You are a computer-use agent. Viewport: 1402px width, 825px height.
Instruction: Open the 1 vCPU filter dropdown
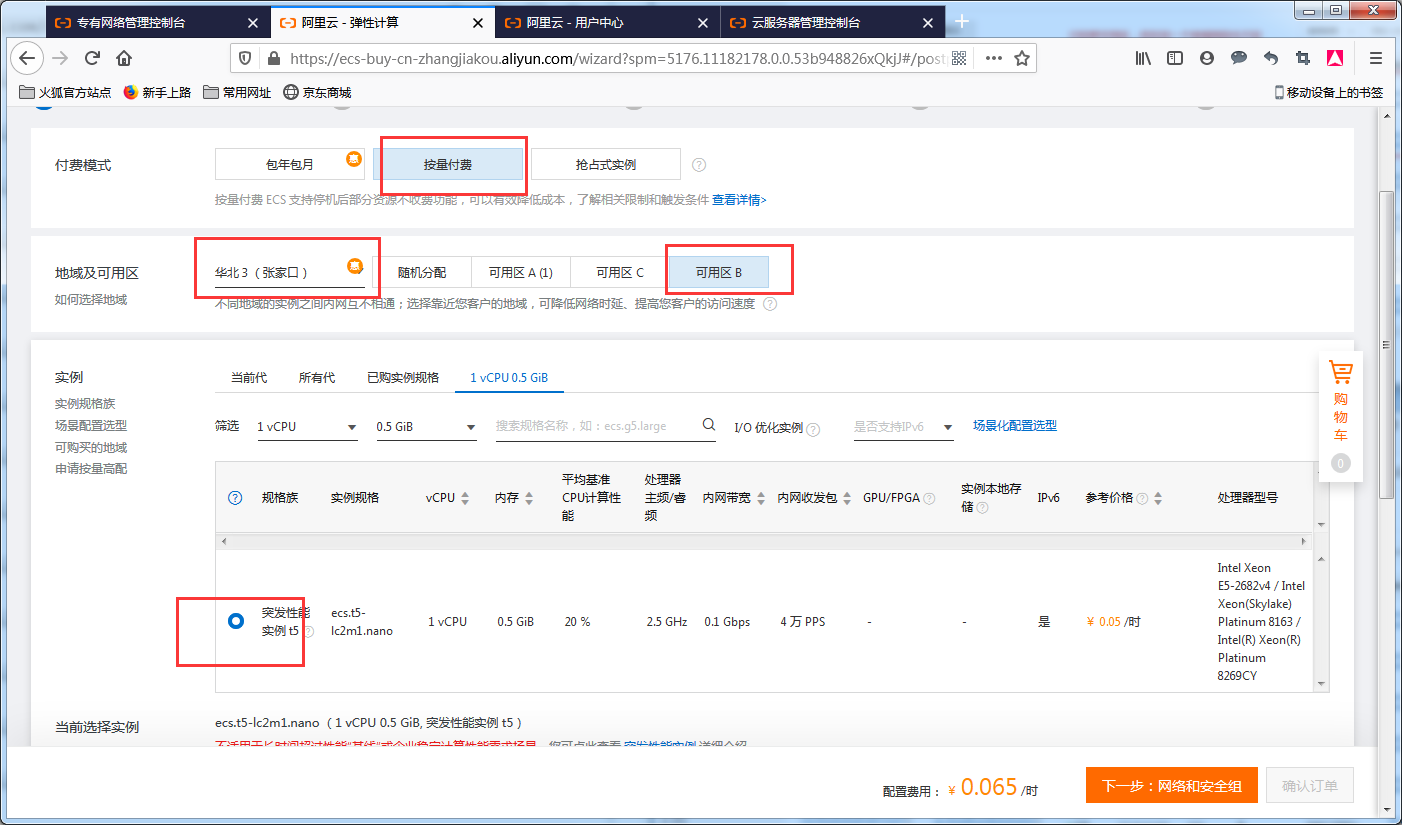point(307,427)
